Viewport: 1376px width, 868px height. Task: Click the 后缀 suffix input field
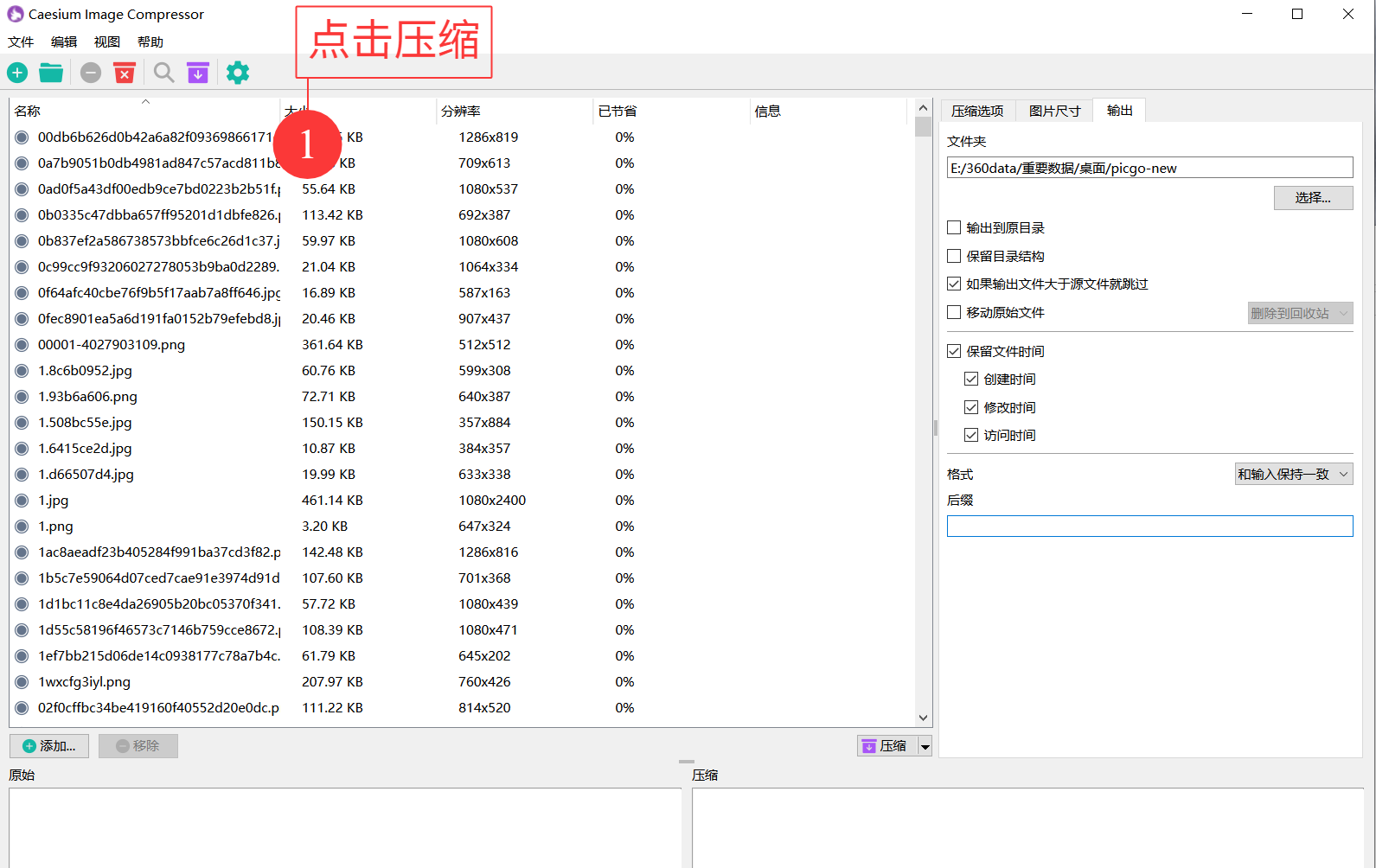(x=1149, y=527)
